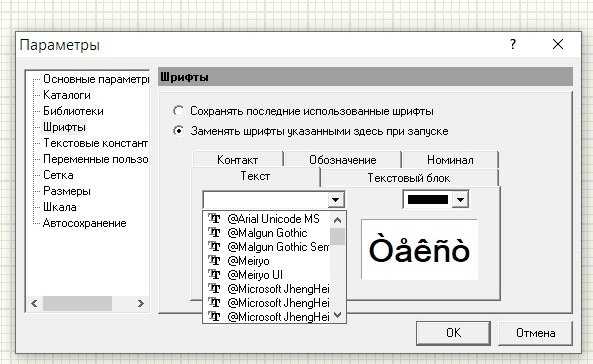Switch to the Обозначение tab
The height and width of the screenshot is (364, 593).
click(x=343, y=160)
